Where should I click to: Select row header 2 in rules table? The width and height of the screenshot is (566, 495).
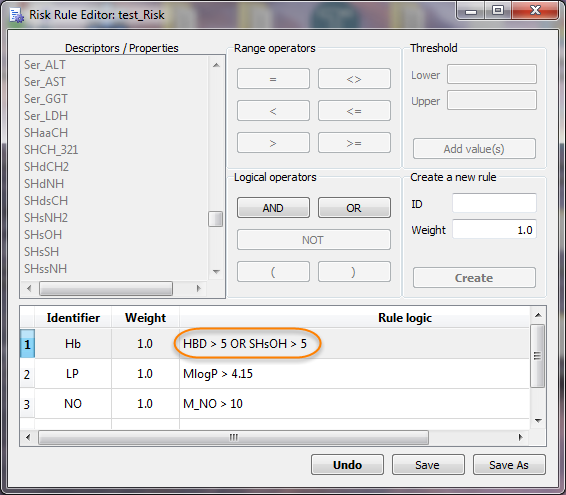(x=27, y=374)
